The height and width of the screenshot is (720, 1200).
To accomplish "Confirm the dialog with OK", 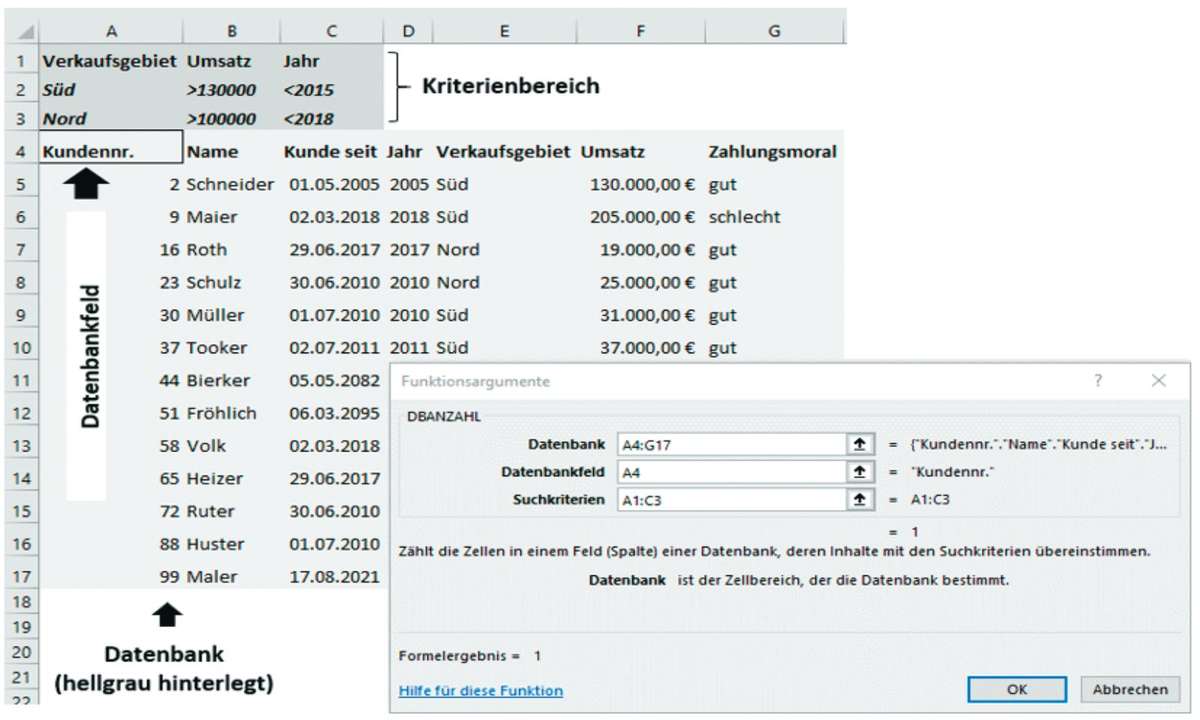I will [x=1017, y=689].
